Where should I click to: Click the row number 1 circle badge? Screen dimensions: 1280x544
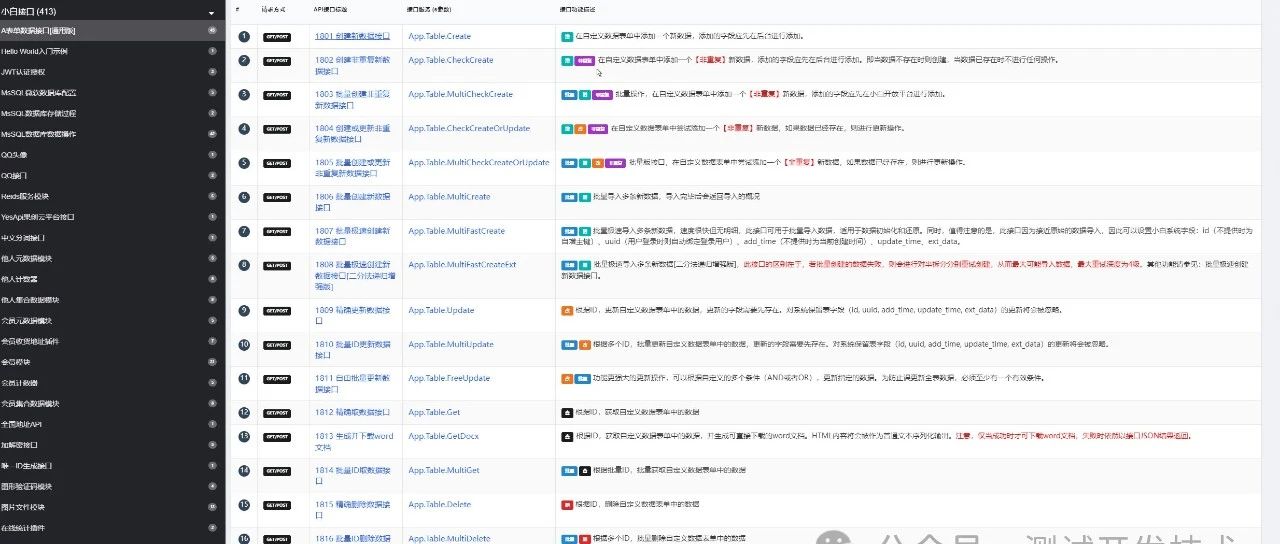pyautogui.click(x=244, y=36)
